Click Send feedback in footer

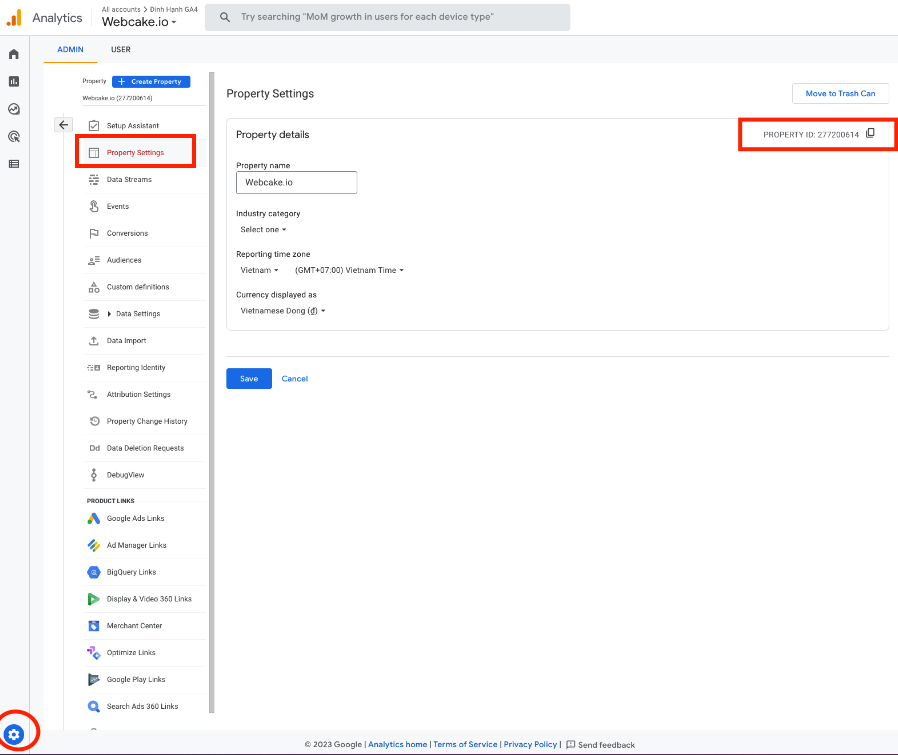coord(601,745)
